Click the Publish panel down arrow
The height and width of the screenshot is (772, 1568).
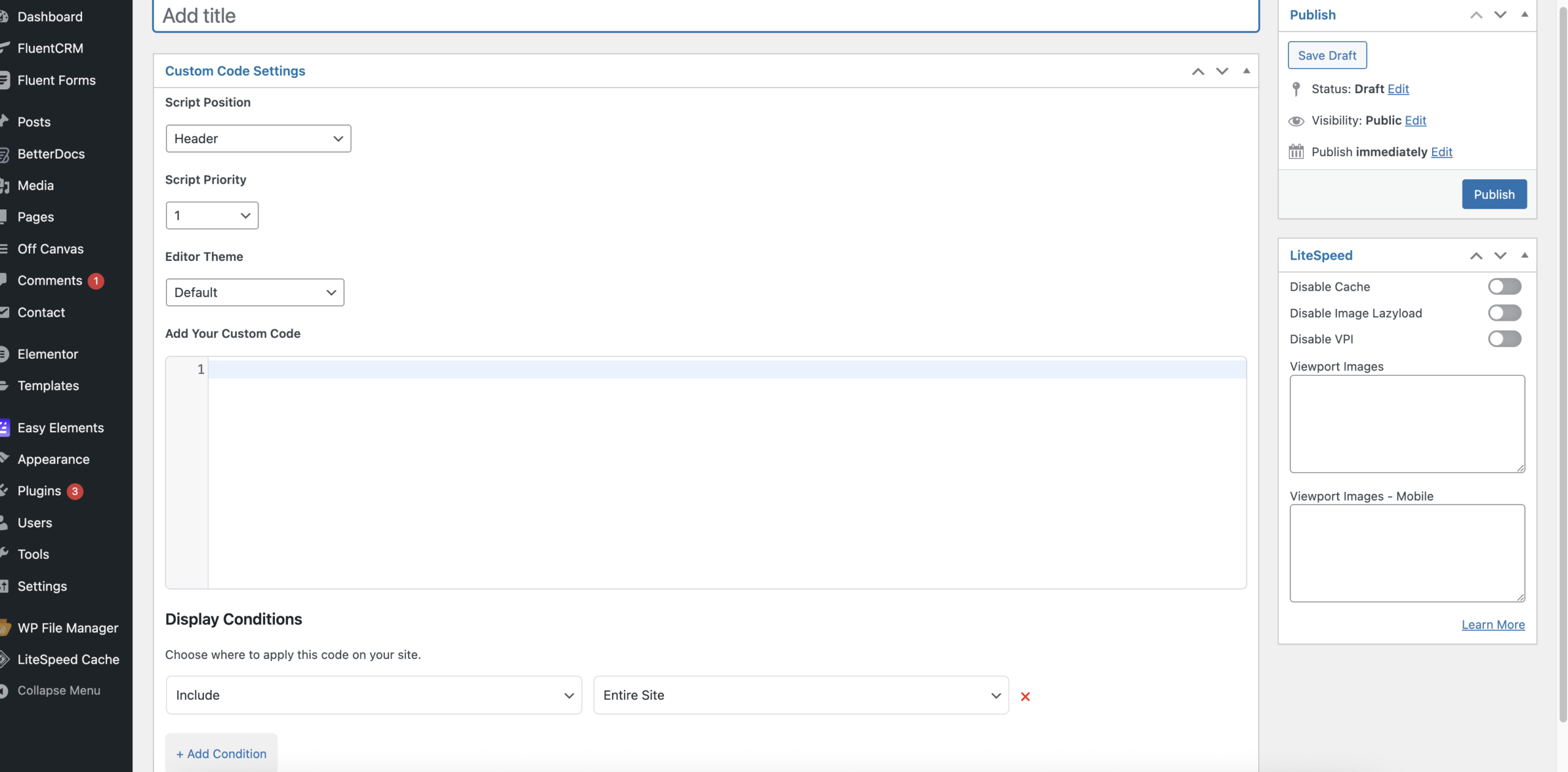click(x=1500, y=15)
